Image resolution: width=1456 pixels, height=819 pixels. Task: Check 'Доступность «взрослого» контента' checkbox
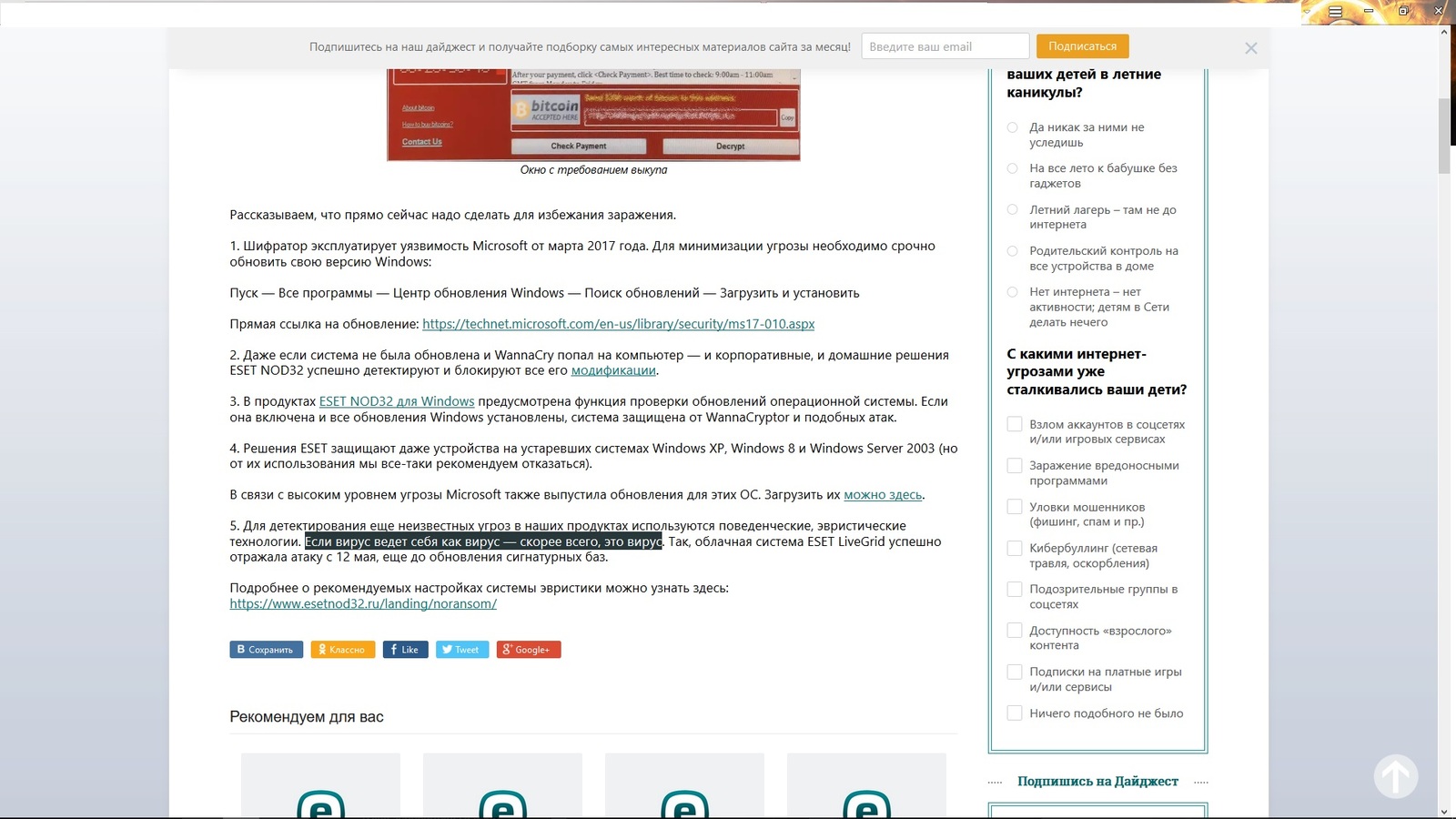(x=1015, y=631)
